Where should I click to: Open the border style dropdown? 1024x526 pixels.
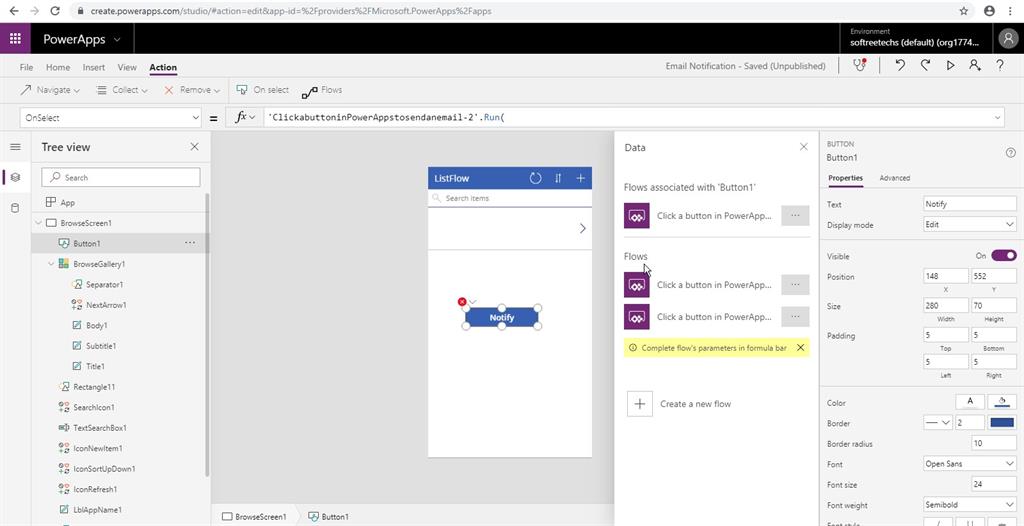tap(938, 423)
